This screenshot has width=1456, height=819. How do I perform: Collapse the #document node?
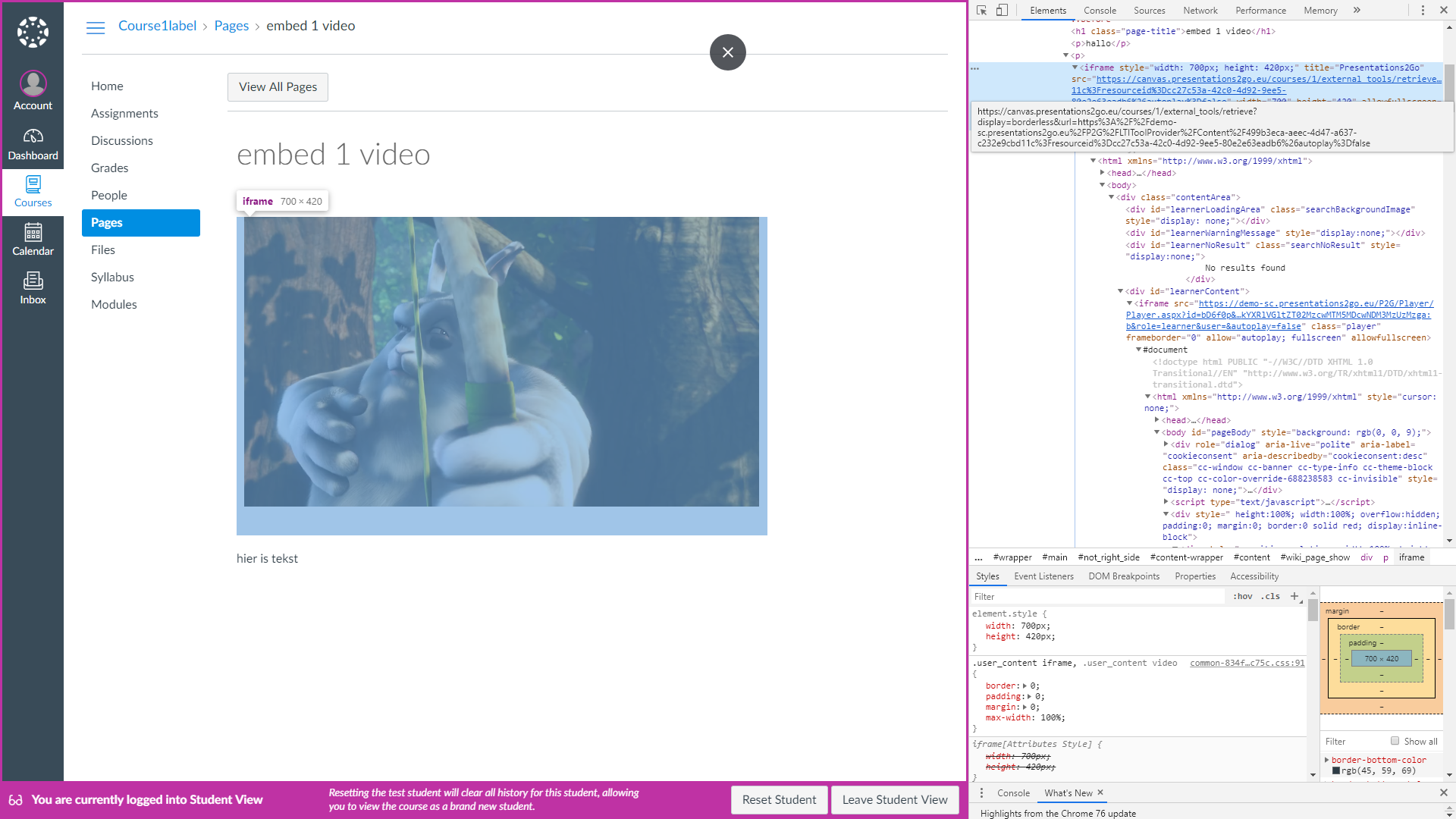coord(1138,350)
